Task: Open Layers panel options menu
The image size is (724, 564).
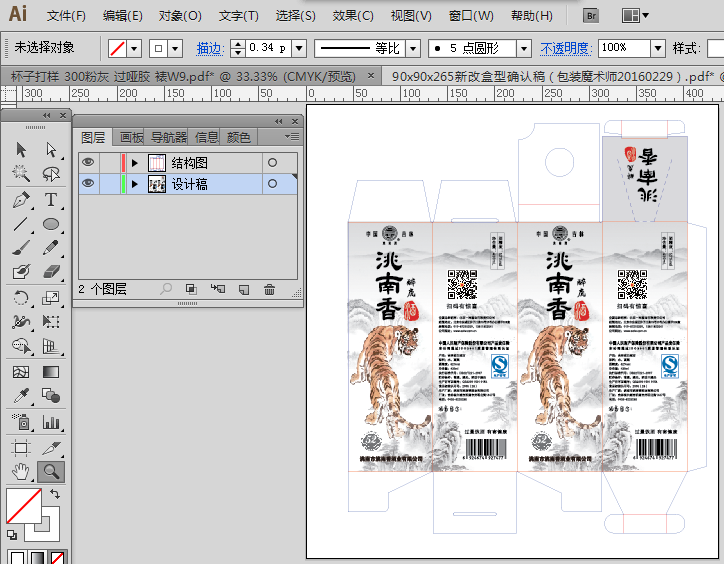Action: [292, 136]
